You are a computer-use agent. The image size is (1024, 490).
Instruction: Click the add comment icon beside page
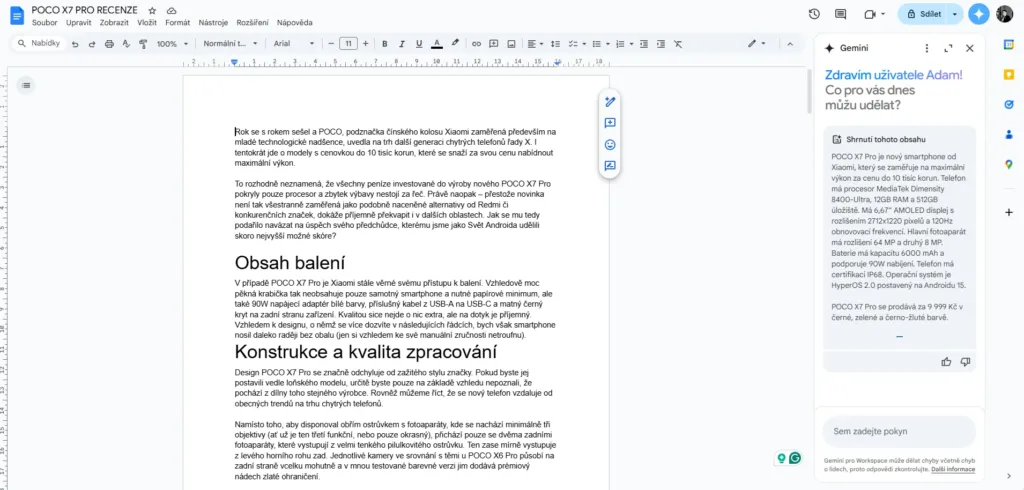point(610,123)
